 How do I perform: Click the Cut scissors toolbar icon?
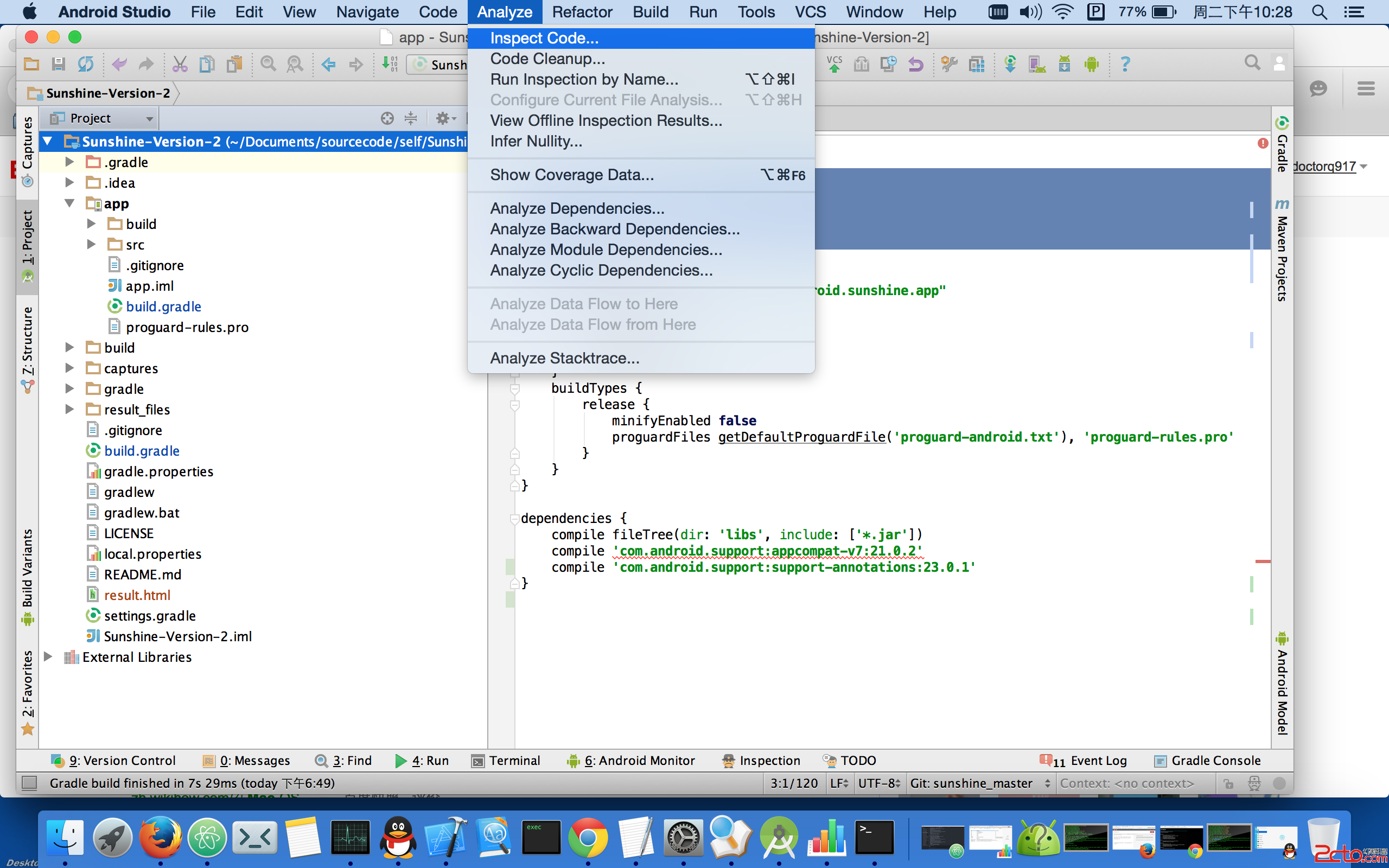point(180,65)
